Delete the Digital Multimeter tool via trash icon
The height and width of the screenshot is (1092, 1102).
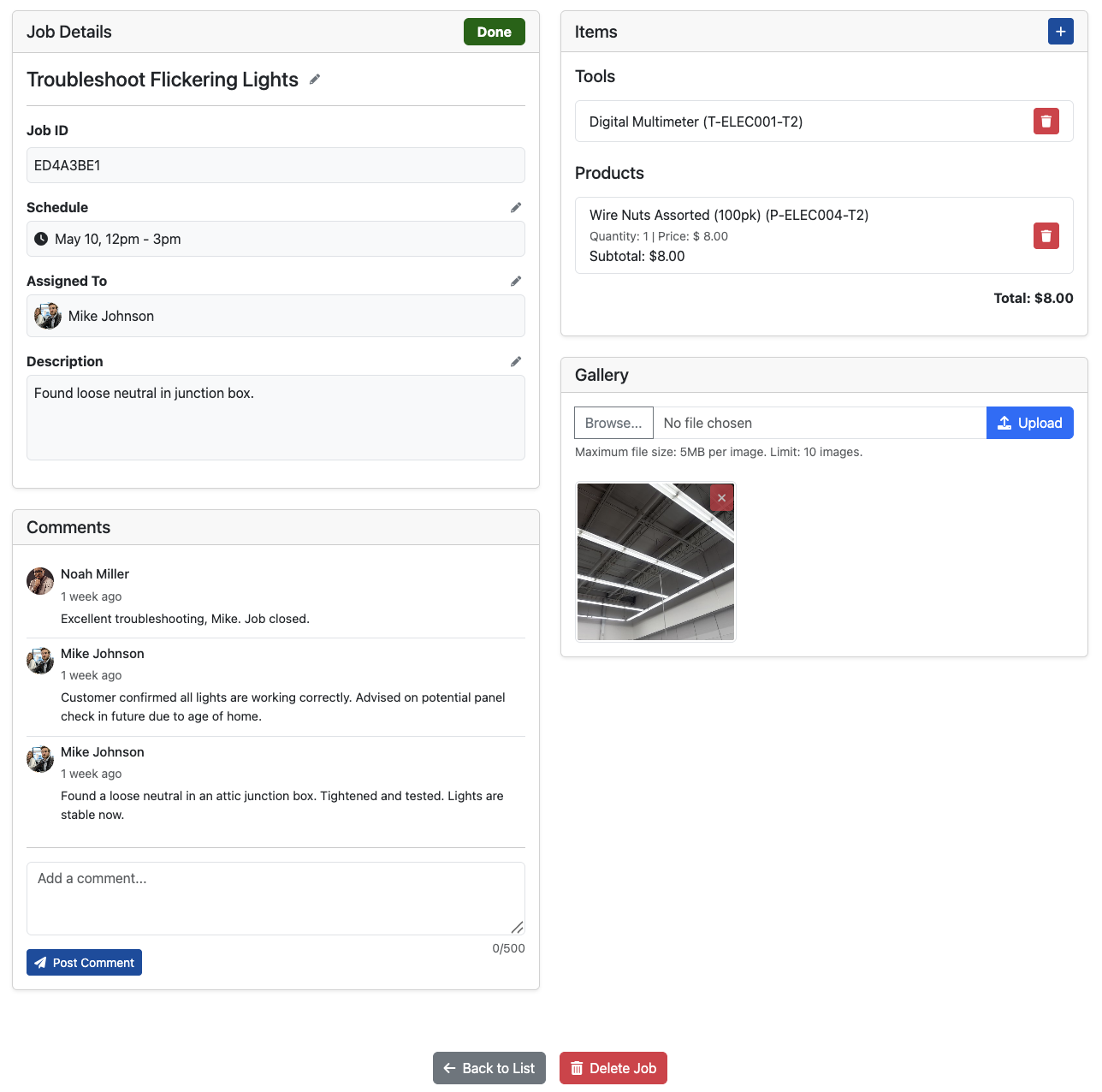point(1046,121)
